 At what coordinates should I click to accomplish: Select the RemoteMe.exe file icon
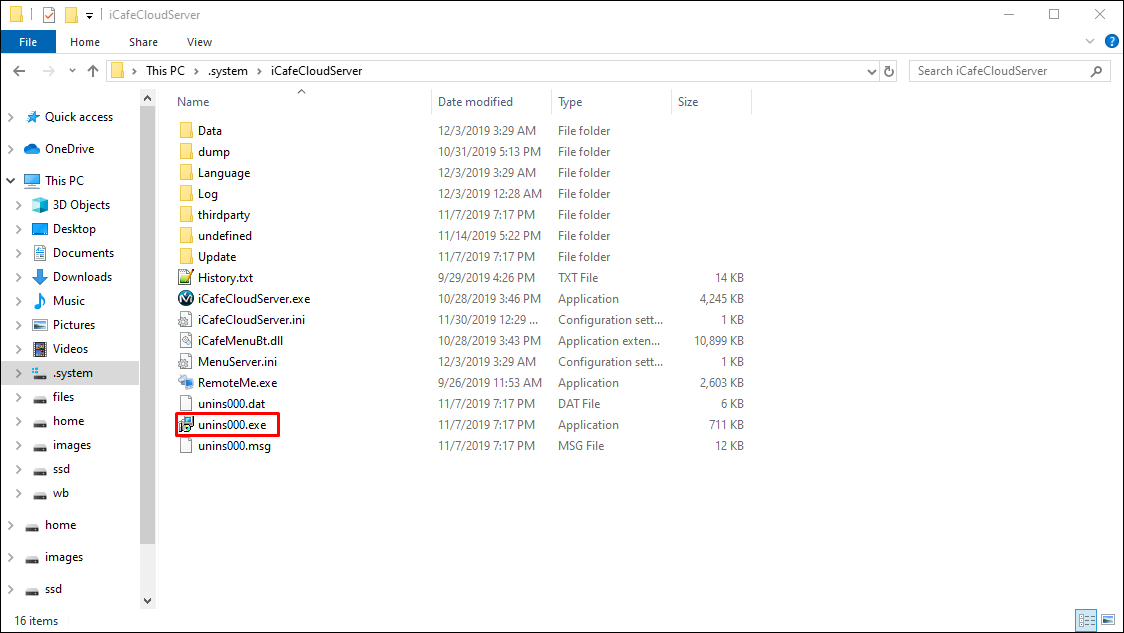(185, 382)
